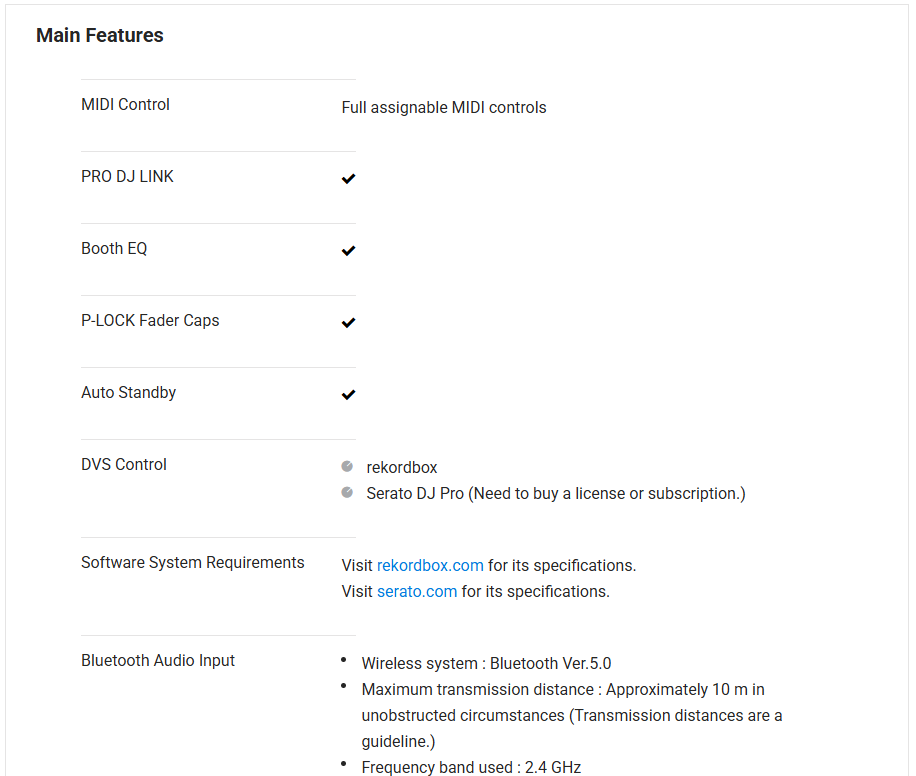This screenshot has height=776, width=916.
Task: Select the Bluetooth Audio Input label
Action: tap(158, 660)
